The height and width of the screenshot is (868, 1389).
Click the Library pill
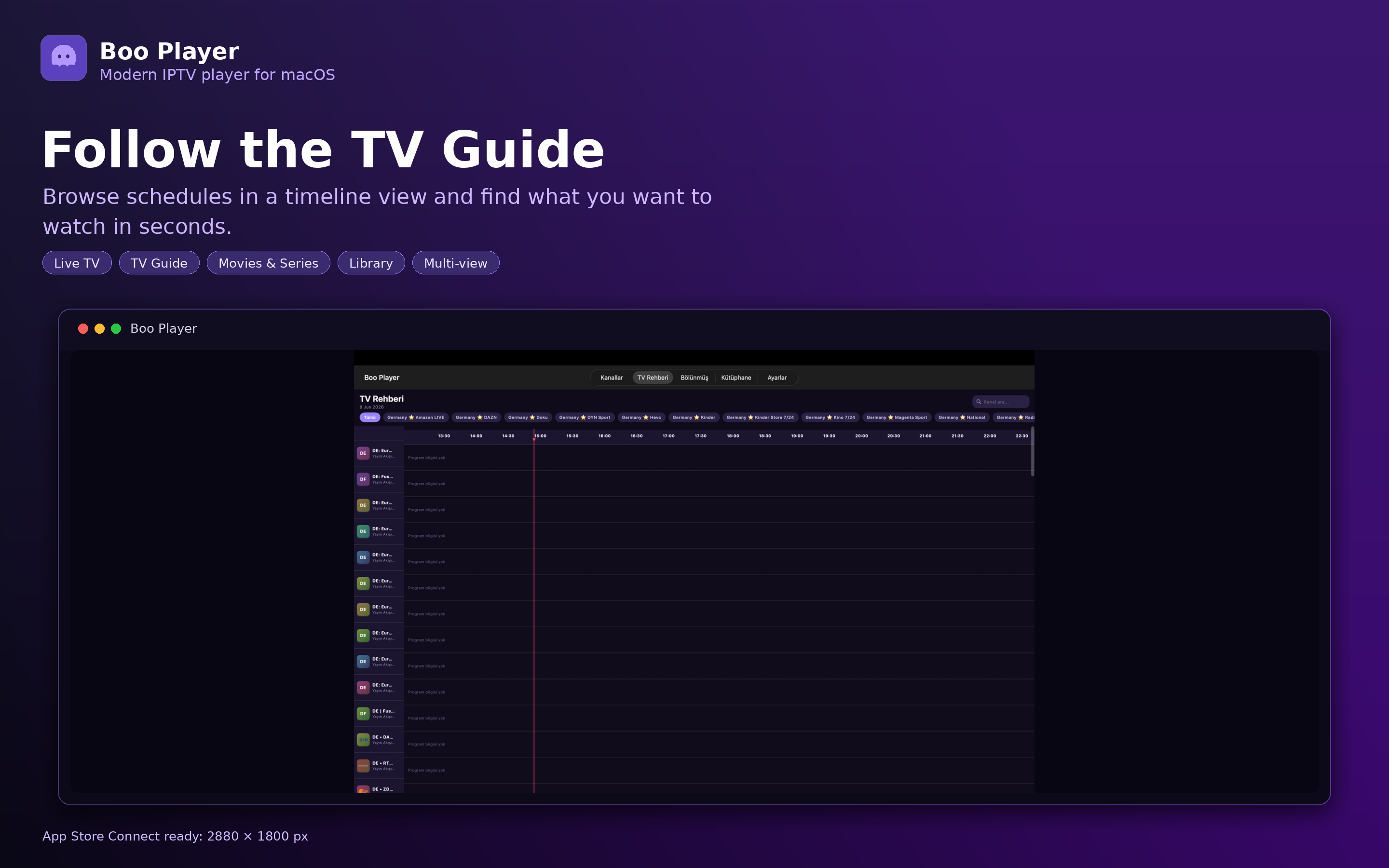pos(371,263)
